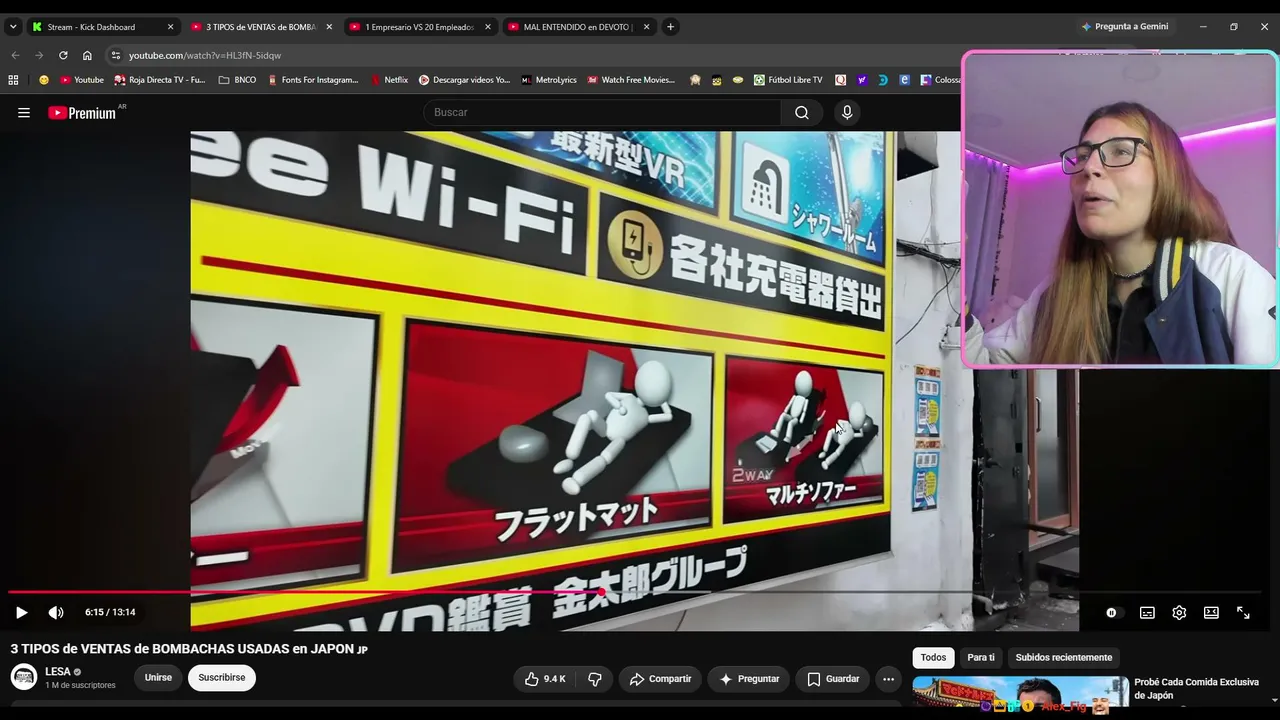Close the Stream - Kick Dashboard tab
The image size is (1280, 720).
(x=170, y=27)
